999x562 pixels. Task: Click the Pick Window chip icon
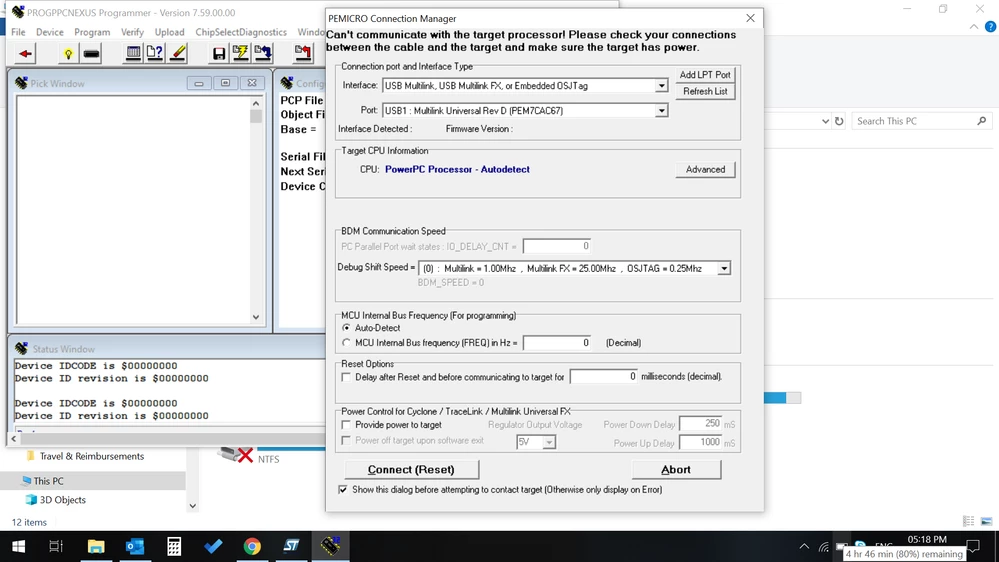click(21, 83)
